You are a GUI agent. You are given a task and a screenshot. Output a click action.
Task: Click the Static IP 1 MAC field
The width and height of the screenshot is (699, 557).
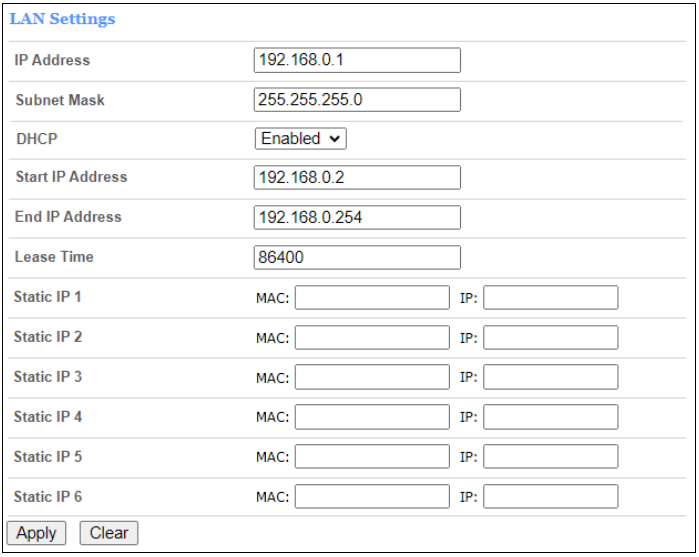(x=372, y=297)
